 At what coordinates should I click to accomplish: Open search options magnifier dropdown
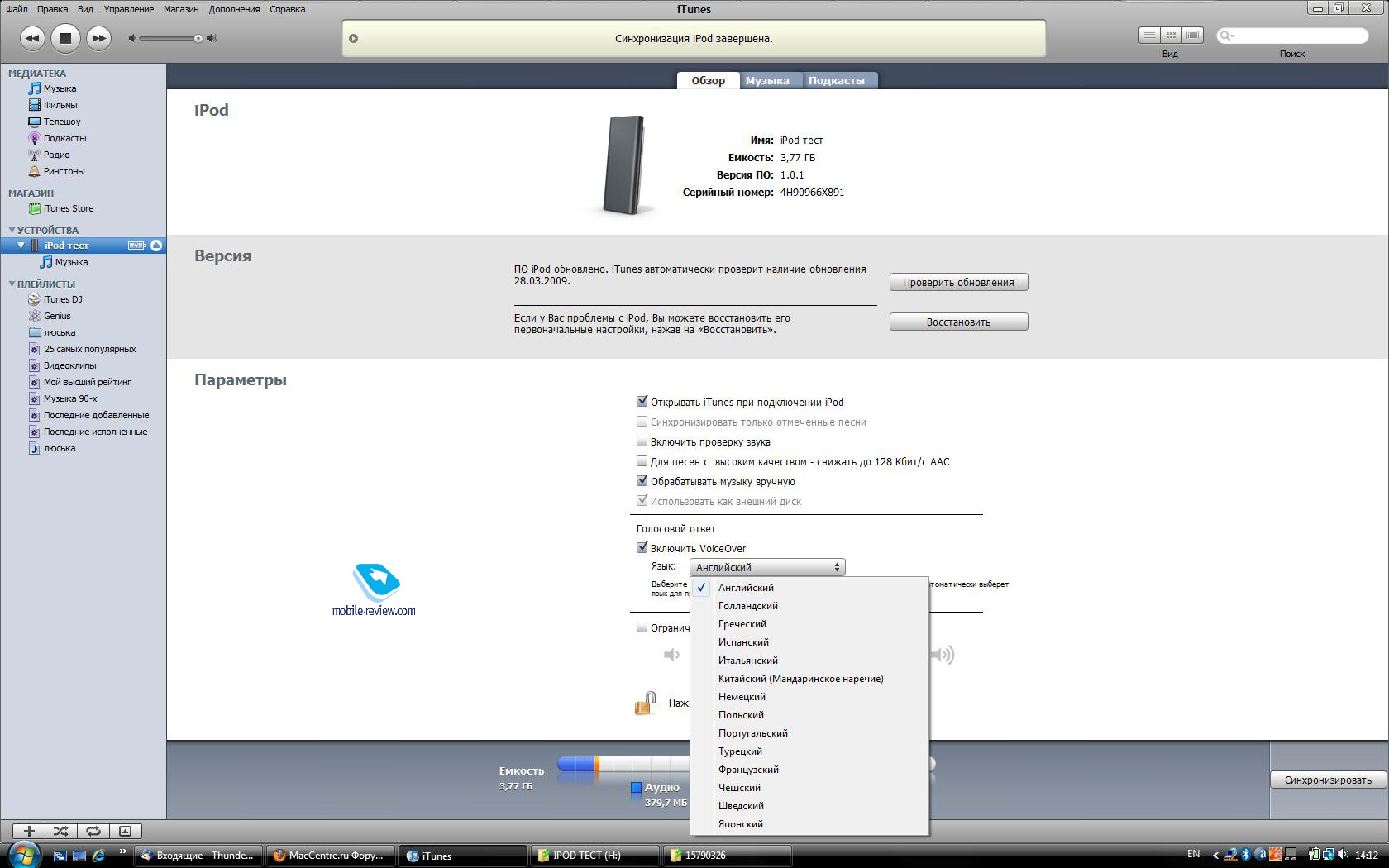pos(1227,36)
